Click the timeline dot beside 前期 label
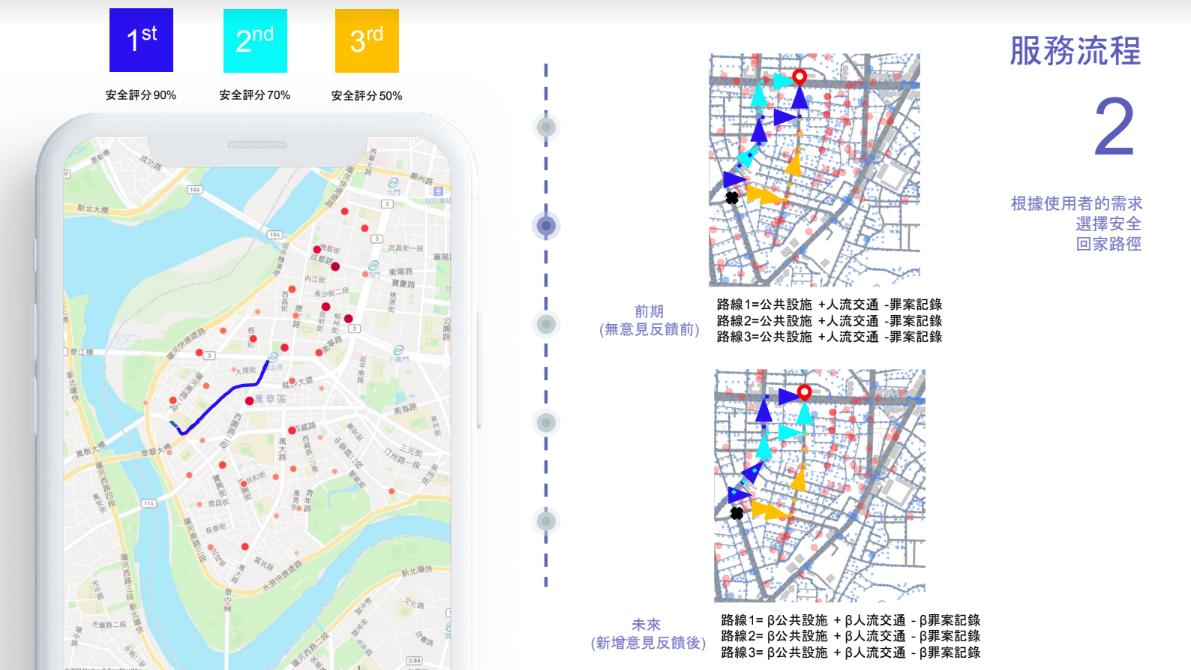 click(546, 324)
